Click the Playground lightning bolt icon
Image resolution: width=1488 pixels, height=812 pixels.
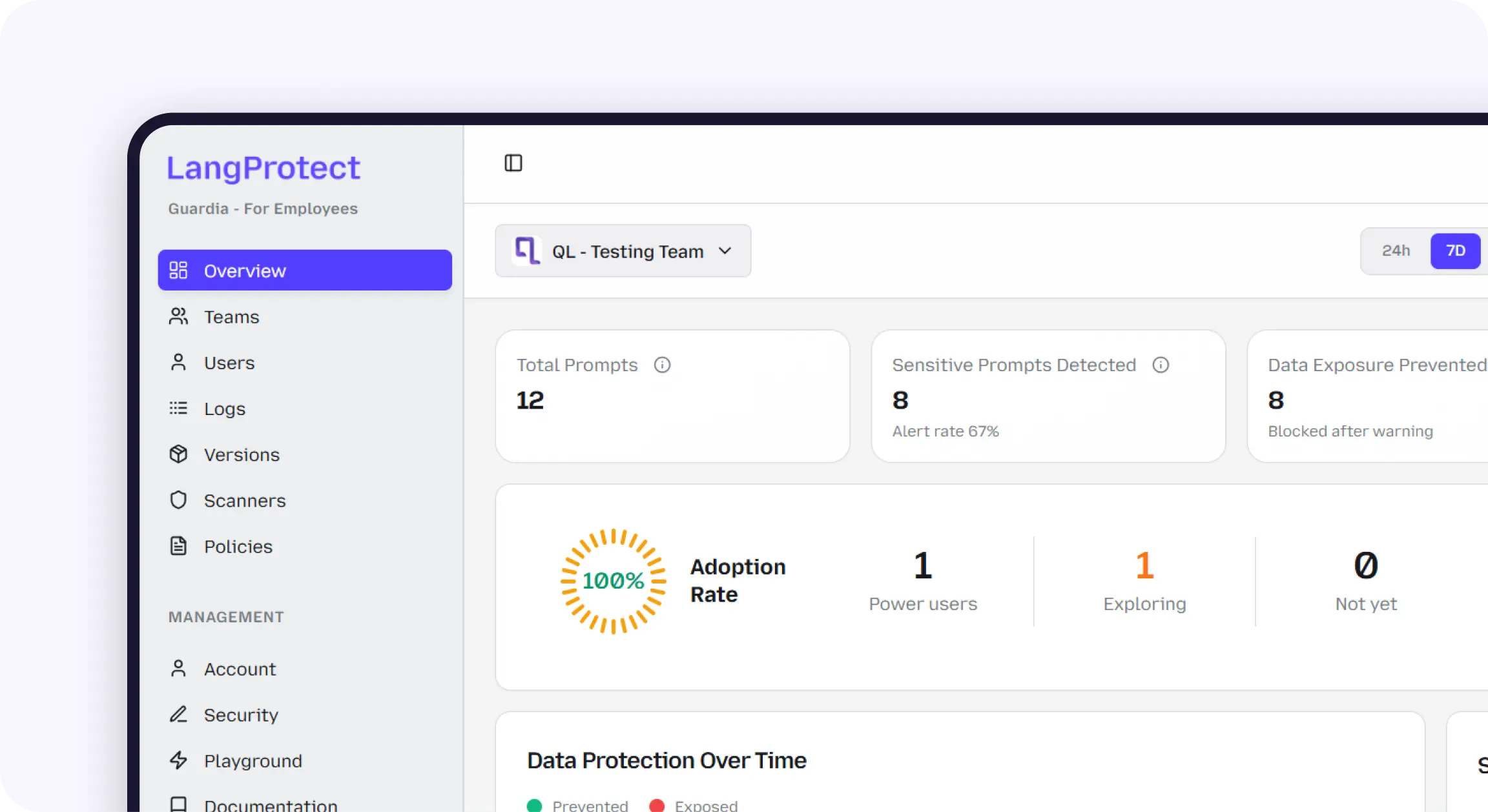tap(178, 760)
